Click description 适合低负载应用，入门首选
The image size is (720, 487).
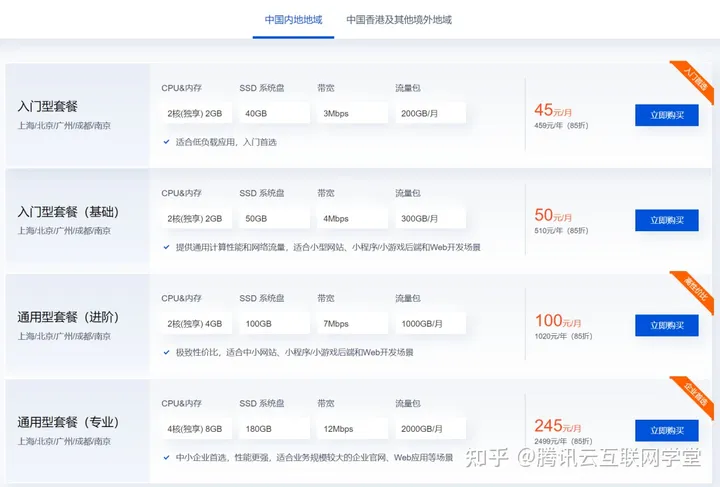226,142
